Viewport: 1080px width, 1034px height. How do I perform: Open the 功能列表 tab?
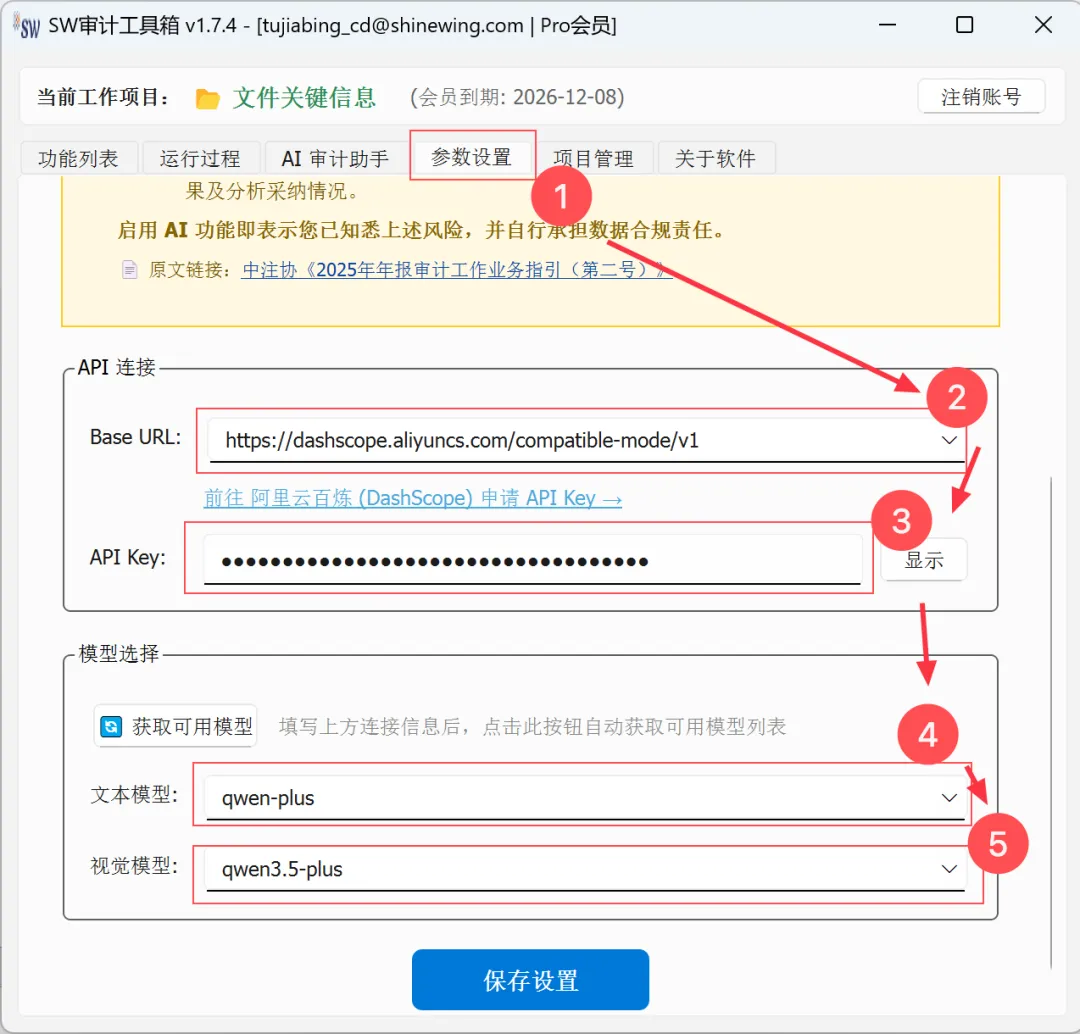click(x=79, y=158)
